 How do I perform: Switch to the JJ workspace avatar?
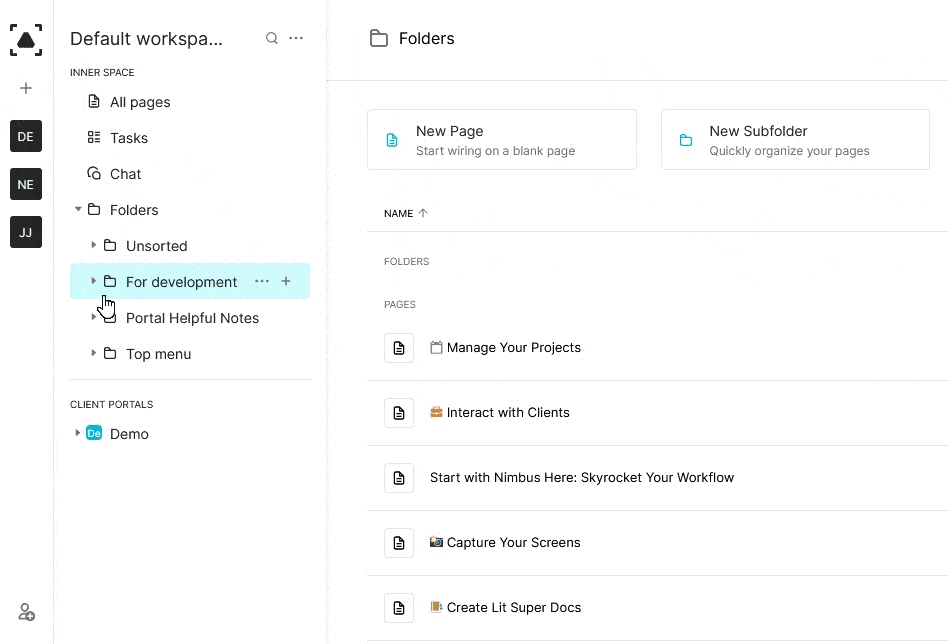click(x=26, y=232)
